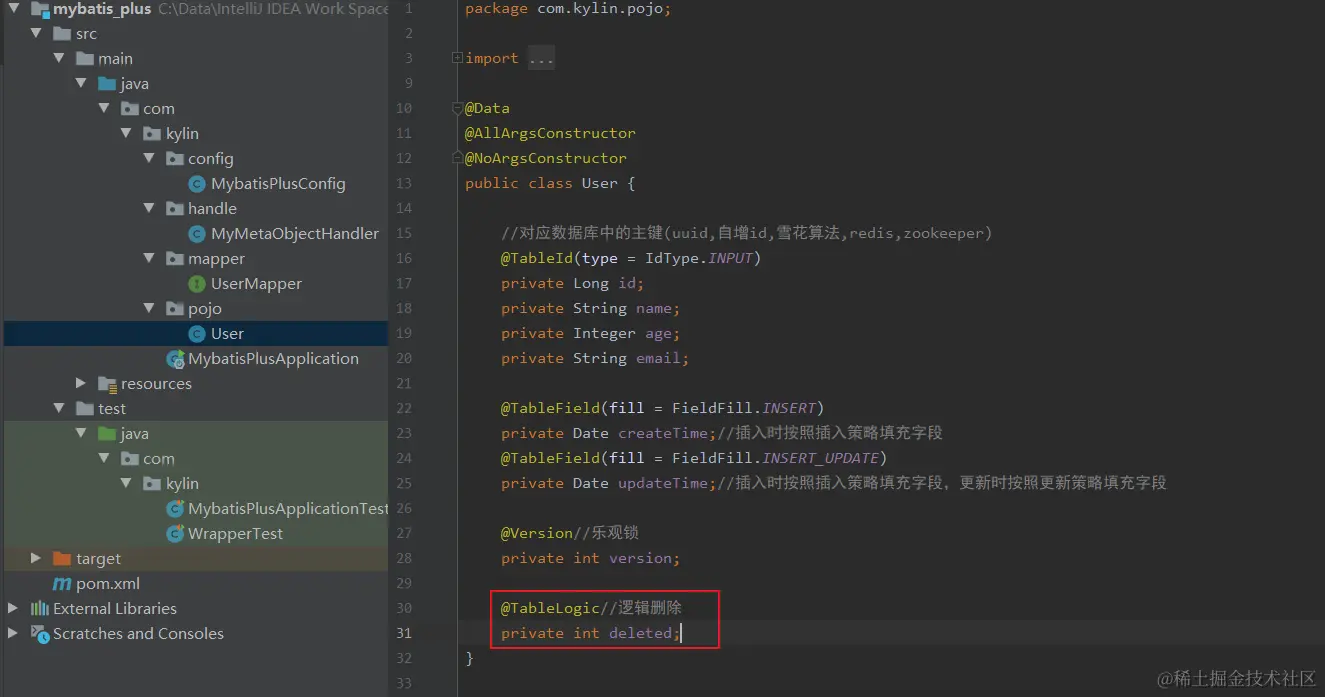Click the Maven pom.xml file icon

click(x=62, y=583)
